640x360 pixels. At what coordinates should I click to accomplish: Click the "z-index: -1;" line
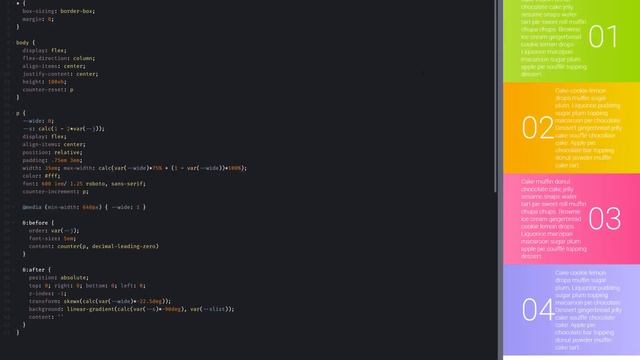coord(47,293)
